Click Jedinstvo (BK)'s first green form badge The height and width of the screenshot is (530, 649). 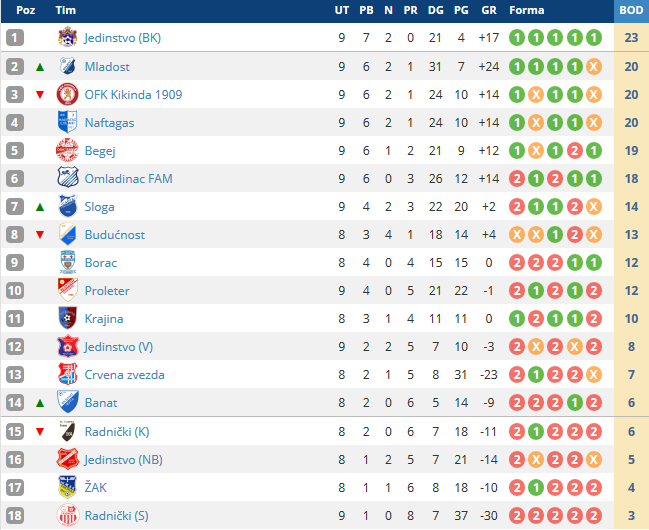click(517, 38)
